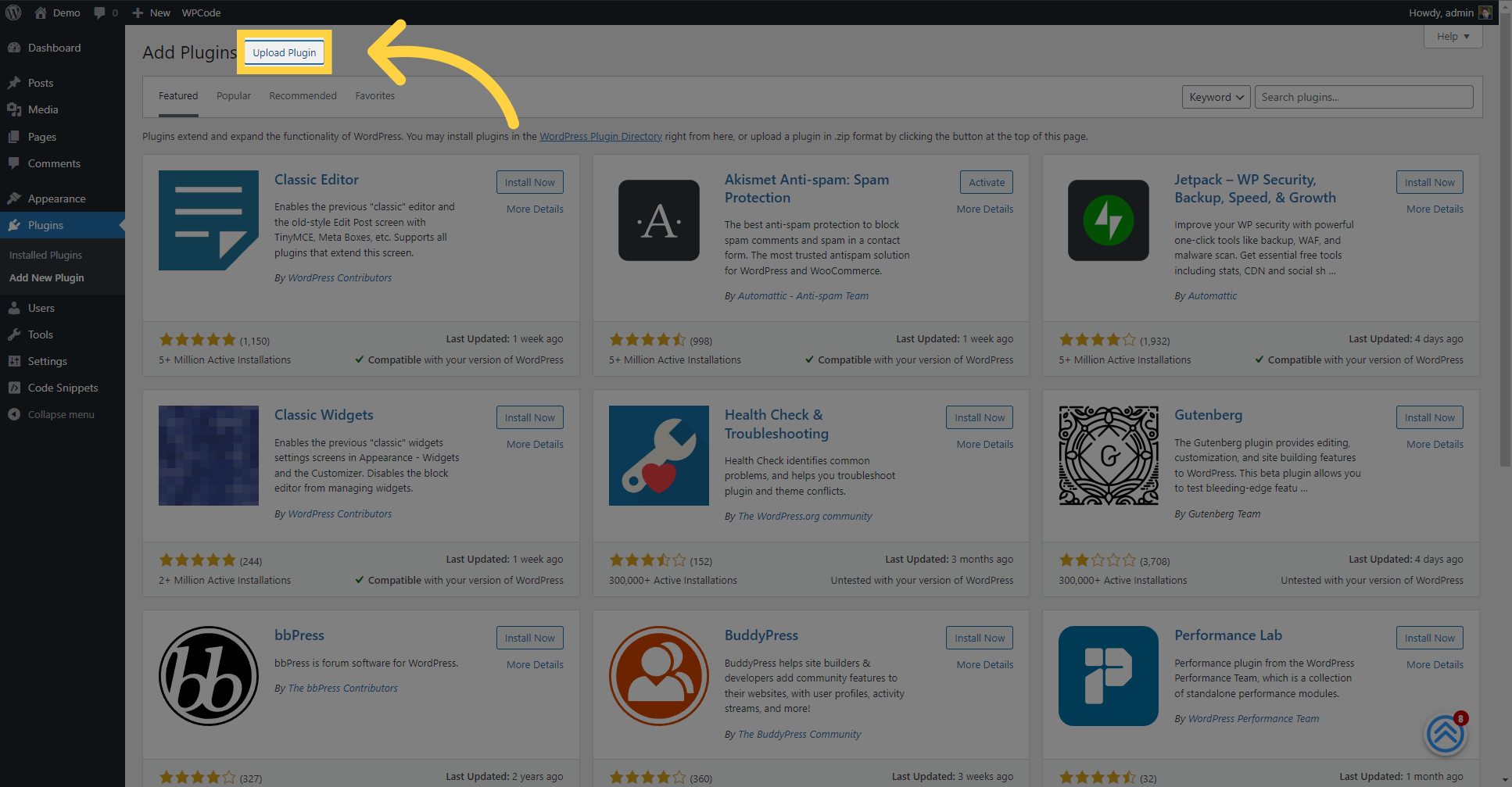Click the Pages icon in sidebar
Image resolution: width=1512 pixels, height=787 pixels.
(14, 137)
